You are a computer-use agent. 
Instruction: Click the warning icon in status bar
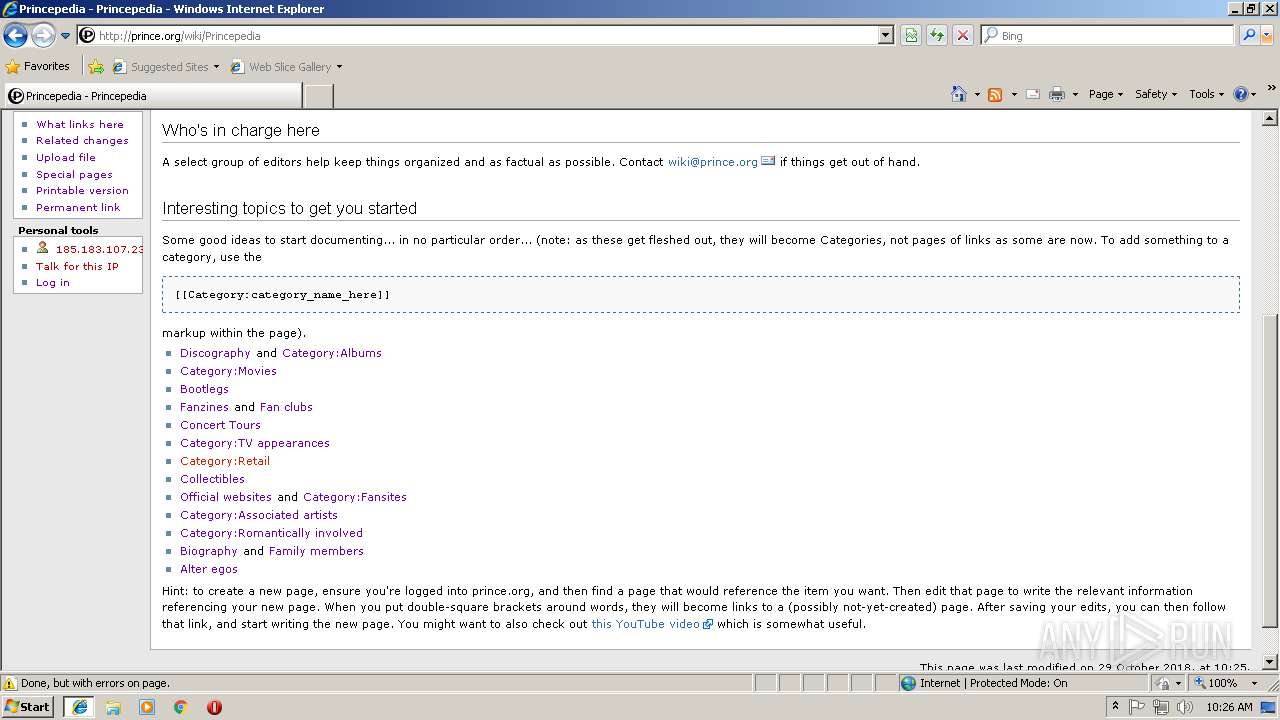tap(10, 683)
